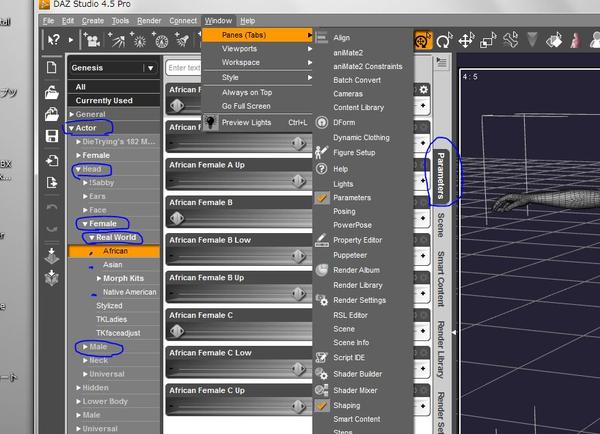Click the Import sidebar icon

52,160
